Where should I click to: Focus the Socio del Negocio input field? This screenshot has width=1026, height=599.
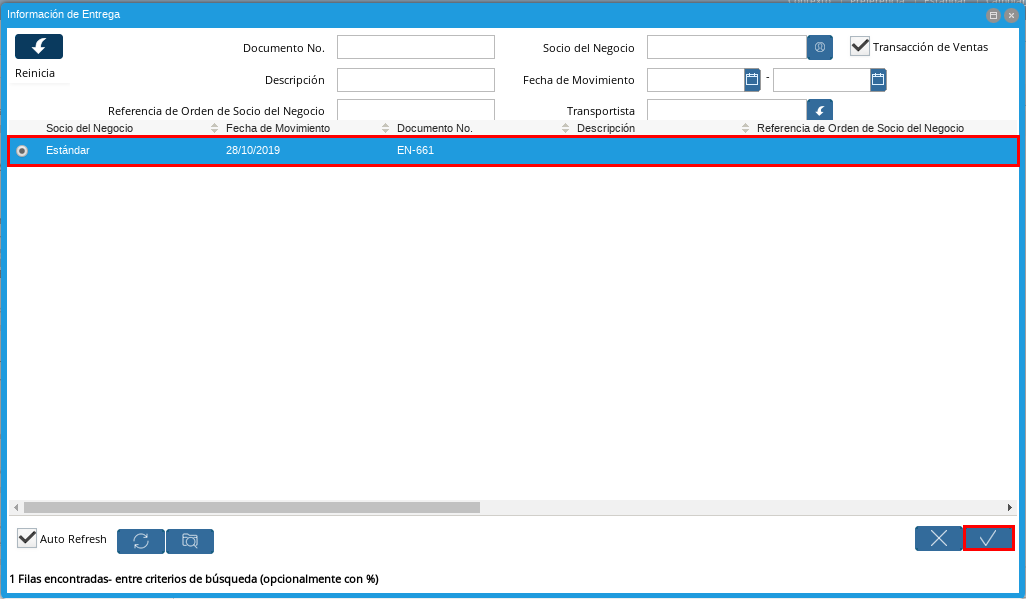tap(726, 47)
